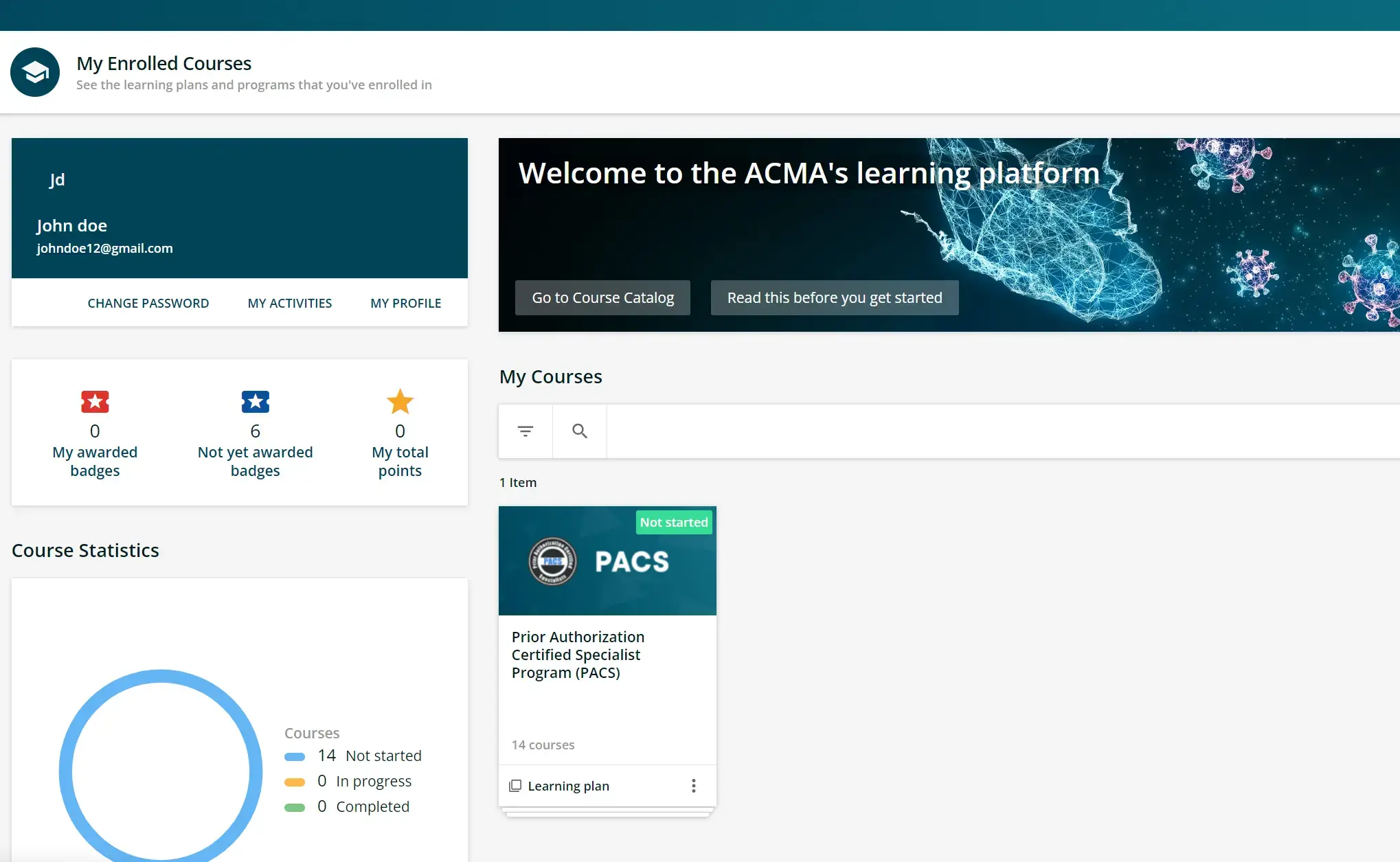This screenshot has height=862, width=1400.
Task: Click the Not started status badge on PACS
Action: pyautogui.click(x=673, y=522)
